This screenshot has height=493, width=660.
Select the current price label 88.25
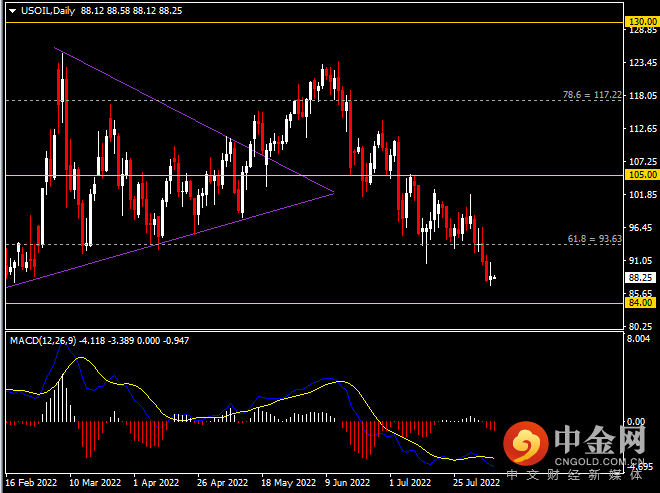tap(640, 277)
